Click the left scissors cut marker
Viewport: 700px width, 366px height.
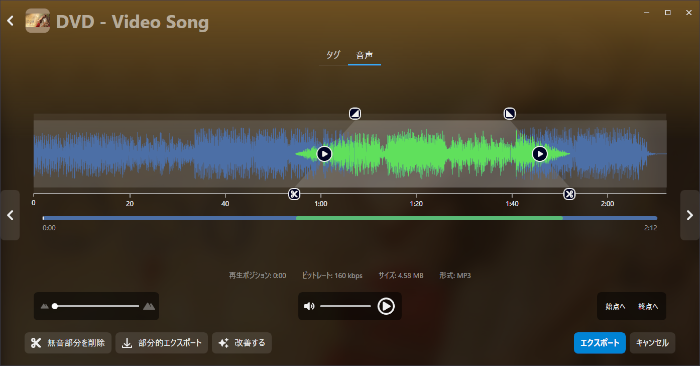coord(294,194)
